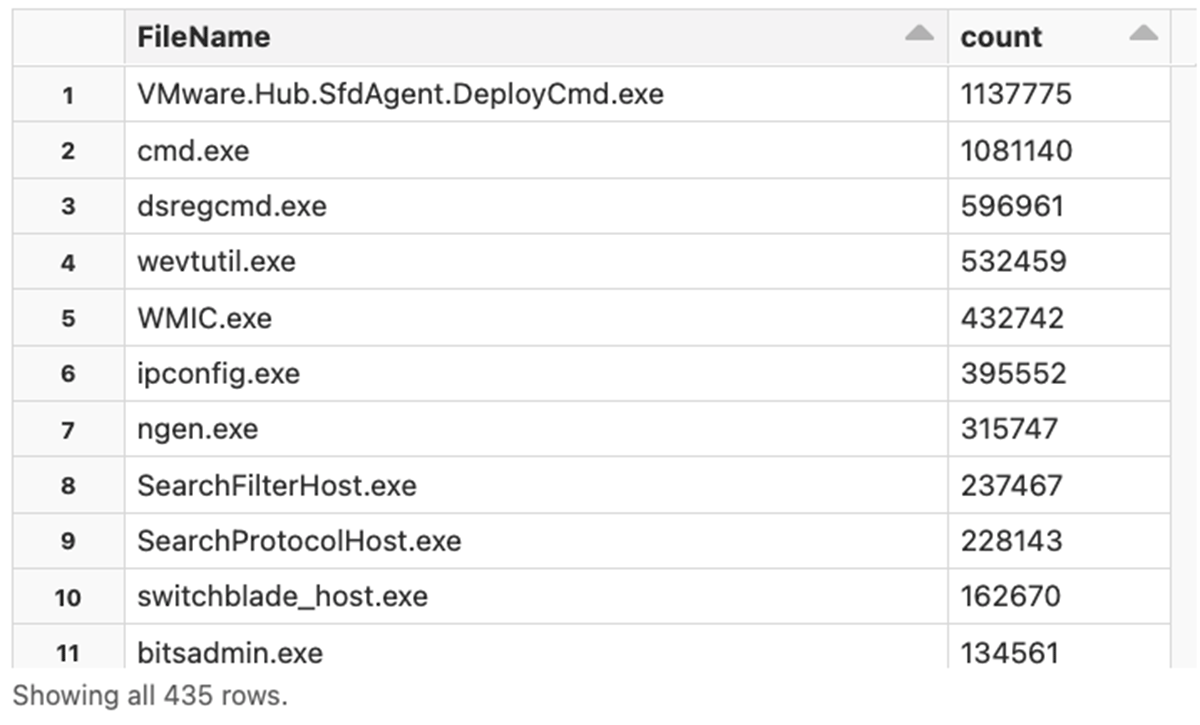This screenshot has height=725, width=1200.
Task: Click the FileName column sort arrow
Action: click(919, 35)
